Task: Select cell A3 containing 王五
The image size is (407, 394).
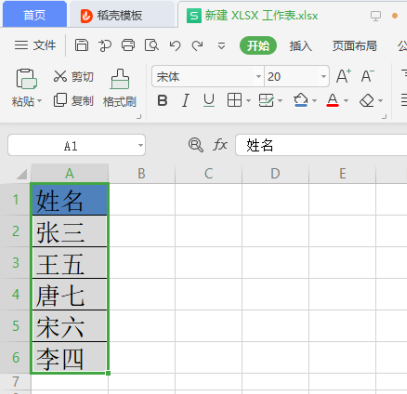Action: 70,263
